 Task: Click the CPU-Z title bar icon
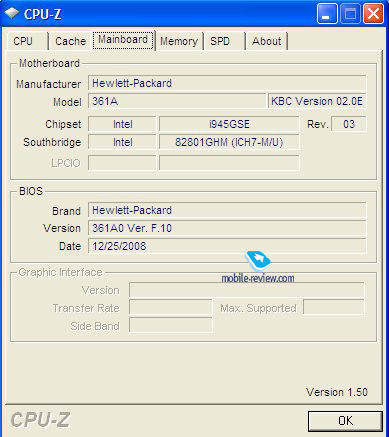click(x=12, y=14)
